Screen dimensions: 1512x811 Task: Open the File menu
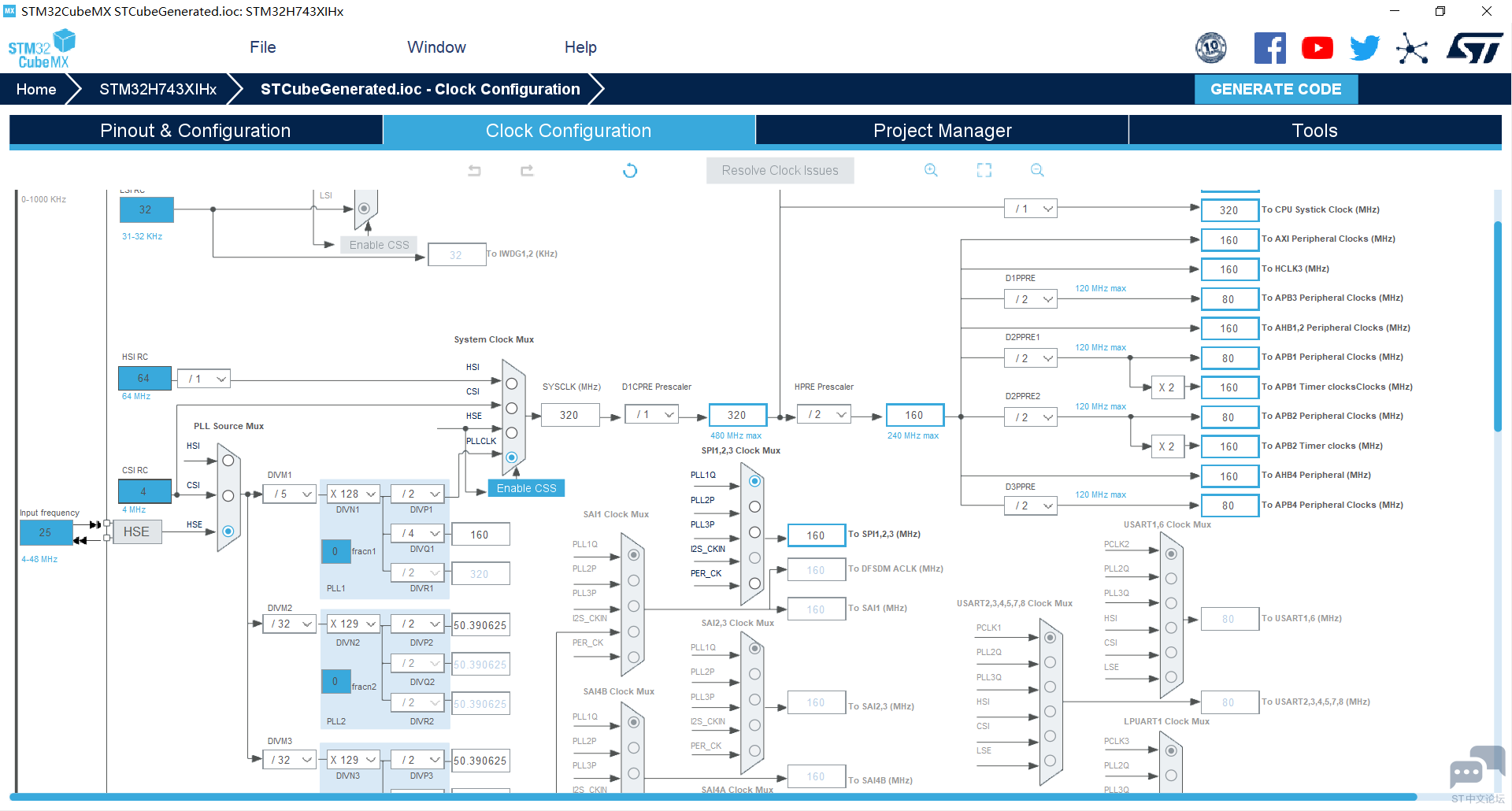[x=262, y=47]
